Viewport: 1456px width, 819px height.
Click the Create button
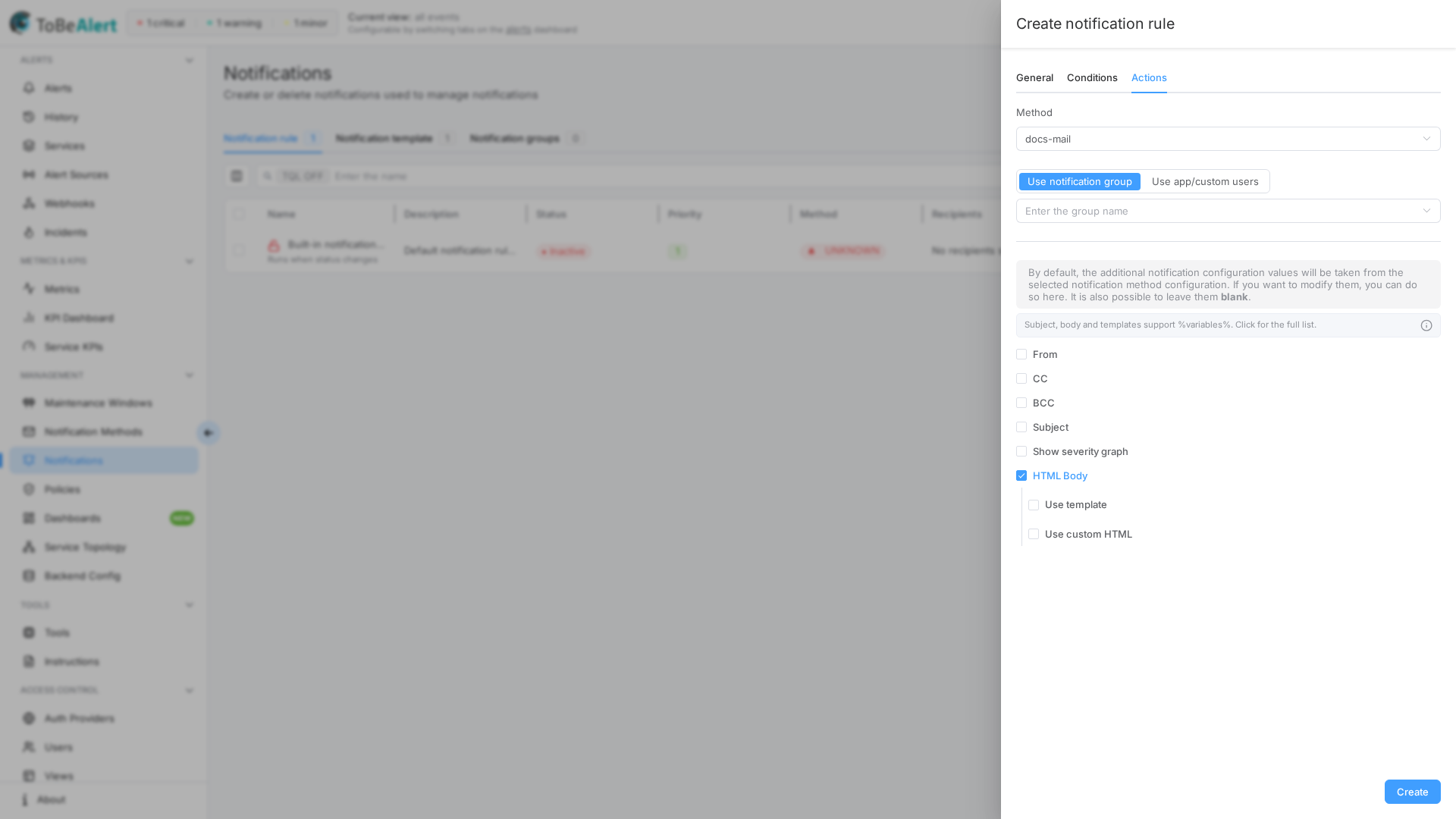coord(1412,792)
